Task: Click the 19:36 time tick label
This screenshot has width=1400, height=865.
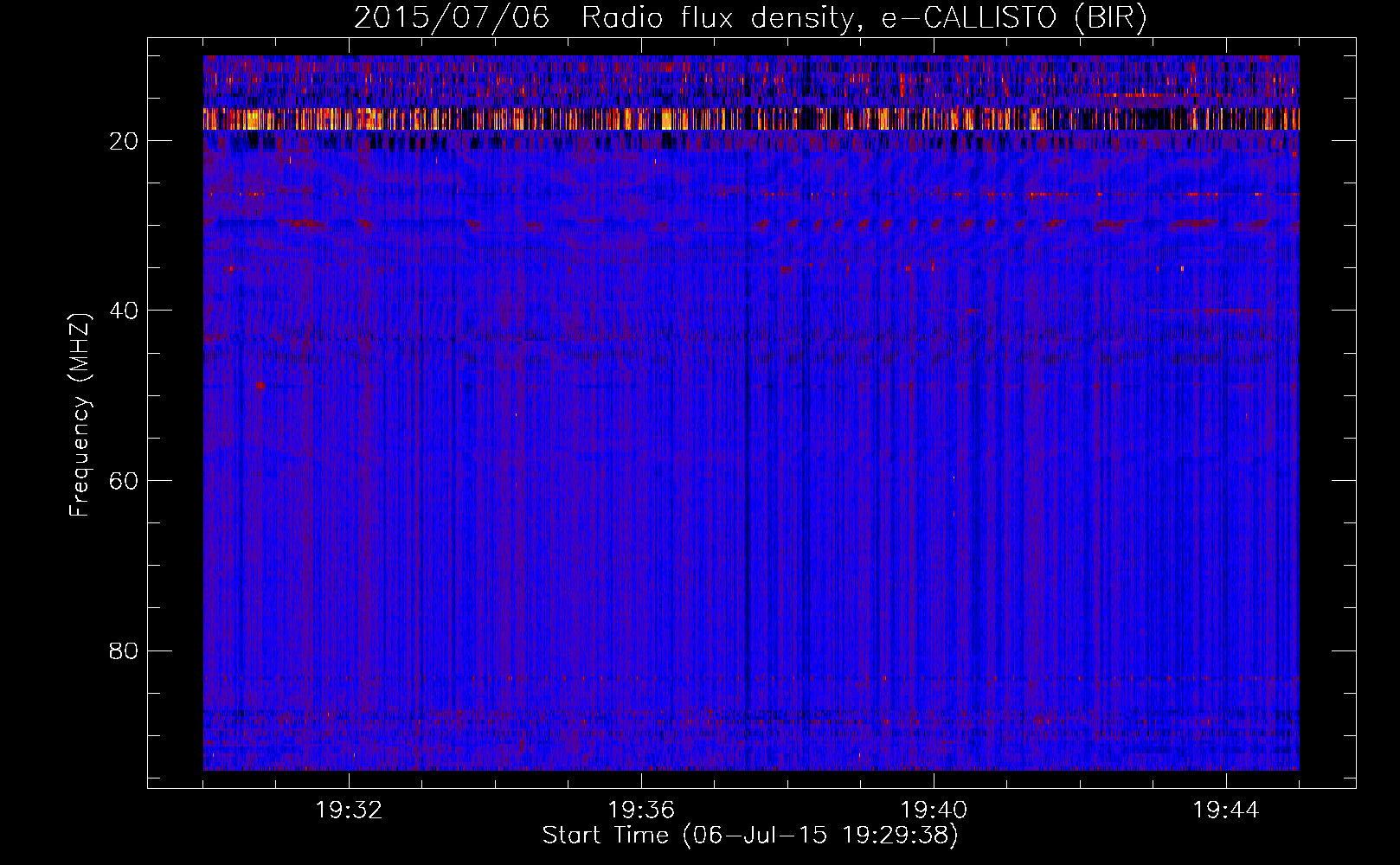Action: [641, 811]
